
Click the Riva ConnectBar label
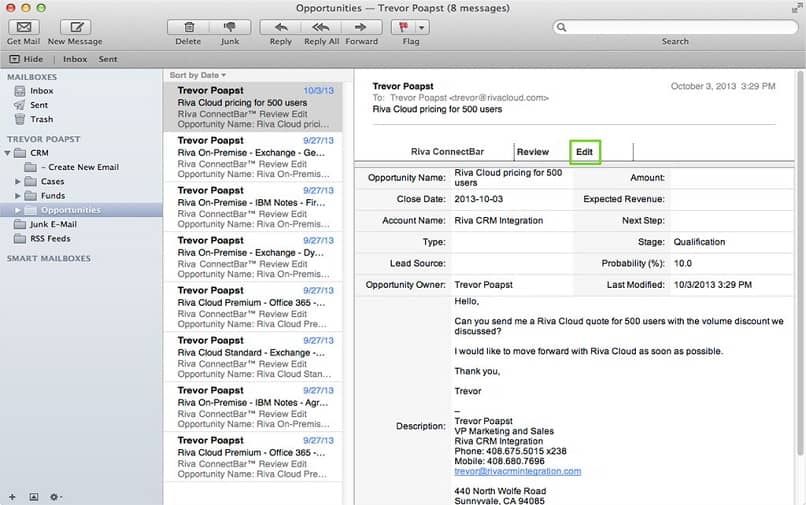tap(447, 152)
